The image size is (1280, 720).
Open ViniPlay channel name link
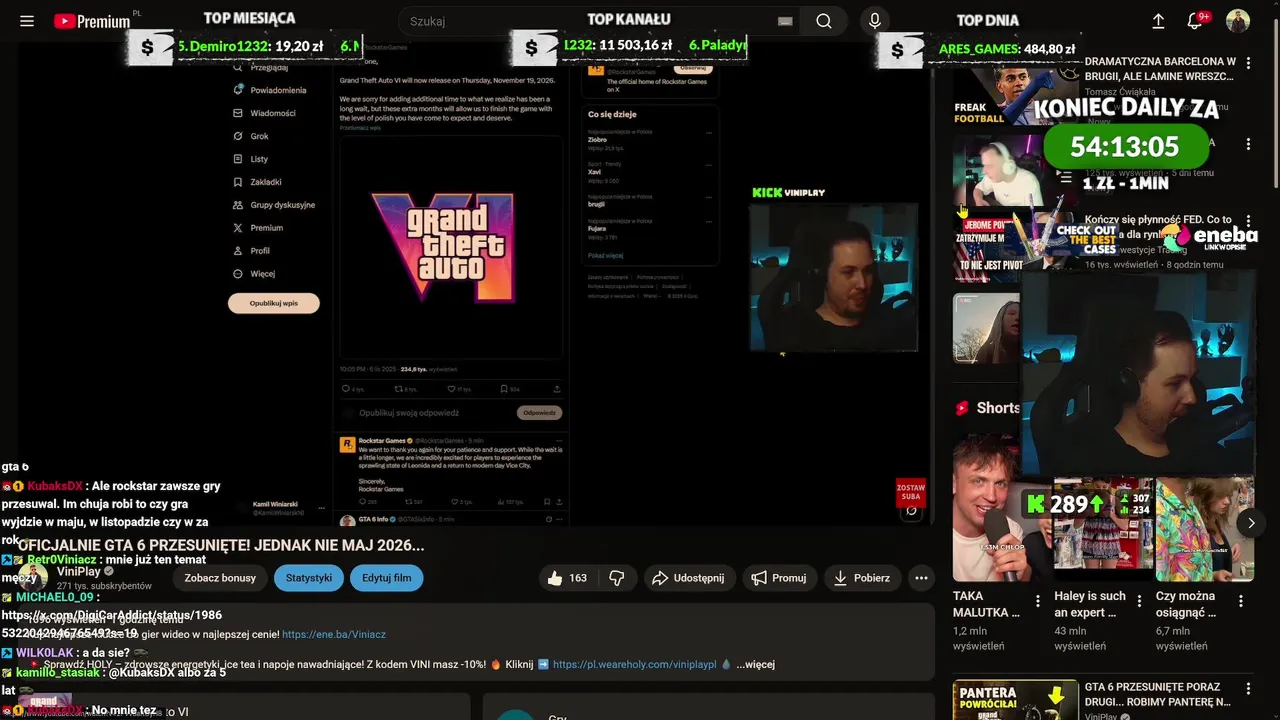(79, 571)
